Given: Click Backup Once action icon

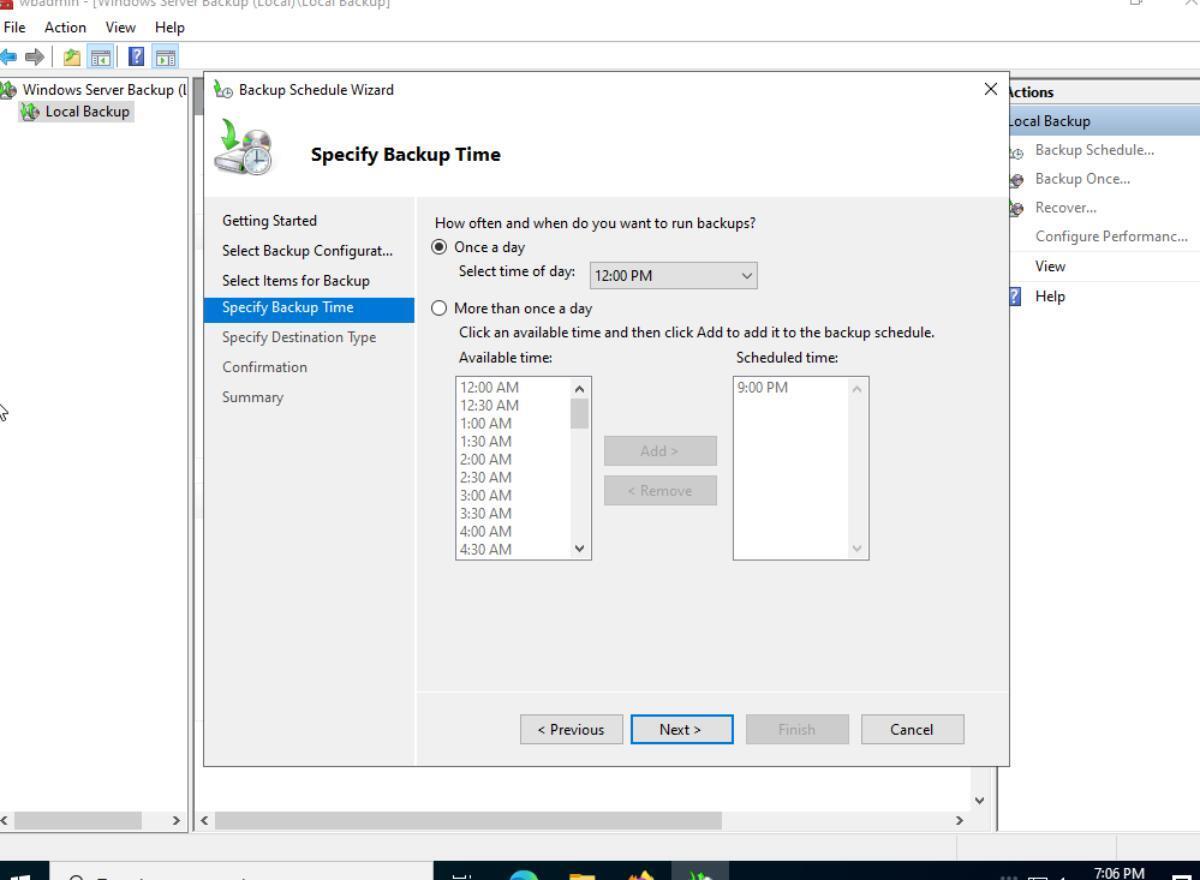Looking at the screenshot, I should 1017,180.
